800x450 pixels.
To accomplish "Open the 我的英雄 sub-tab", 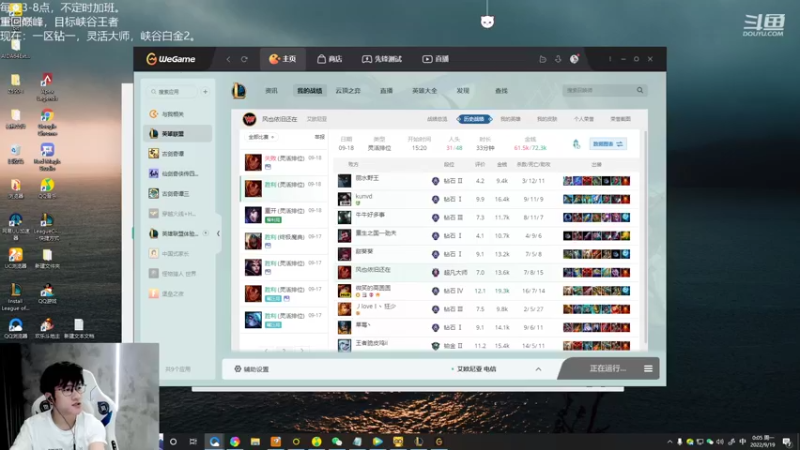I will click(510, 119).
